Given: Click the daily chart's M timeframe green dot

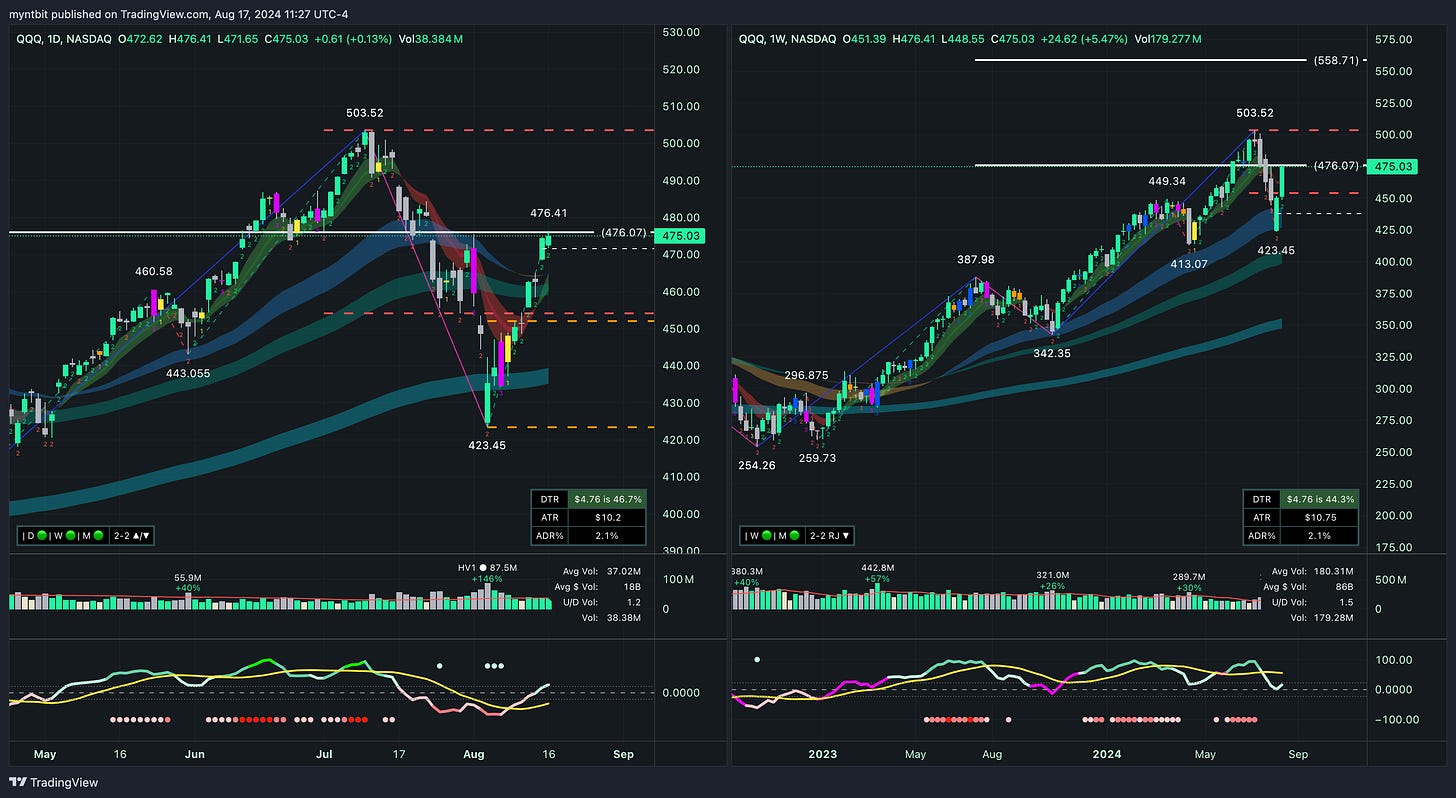Looking at the screenshot, I should tap(98, 535).
